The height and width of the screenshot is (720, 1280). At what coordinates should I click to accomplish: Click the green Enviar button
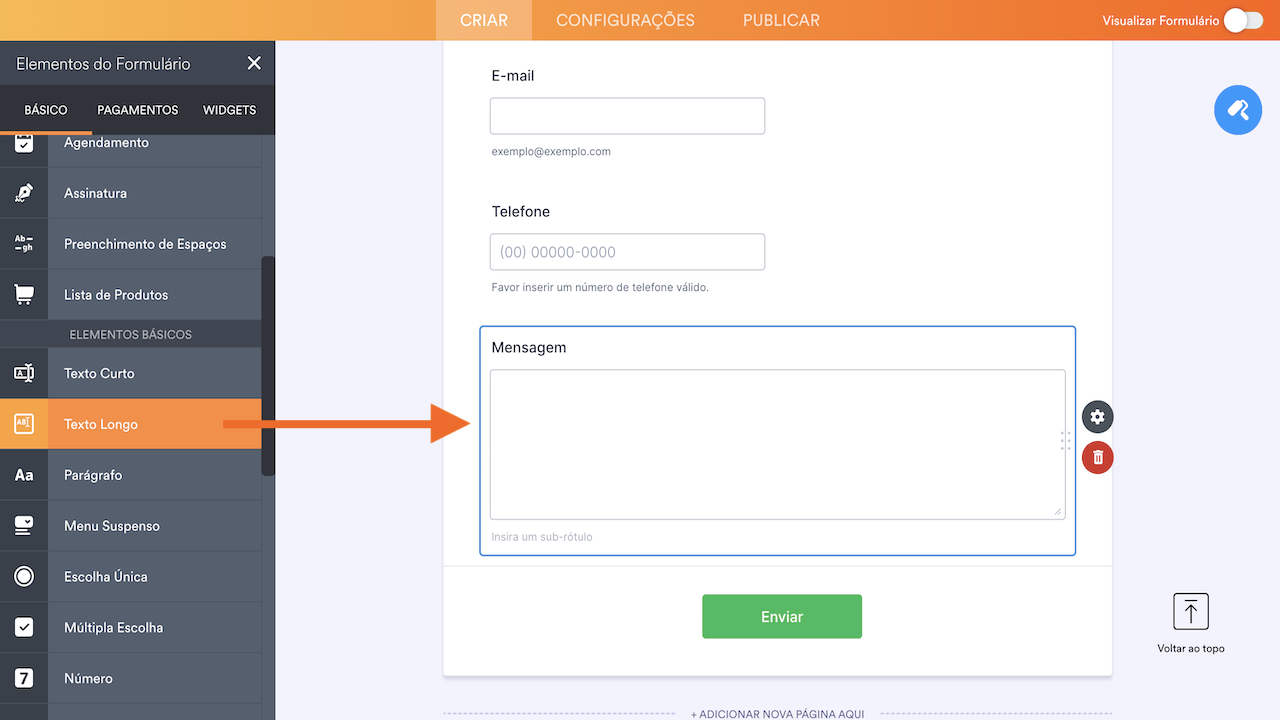tap(782, 616)
